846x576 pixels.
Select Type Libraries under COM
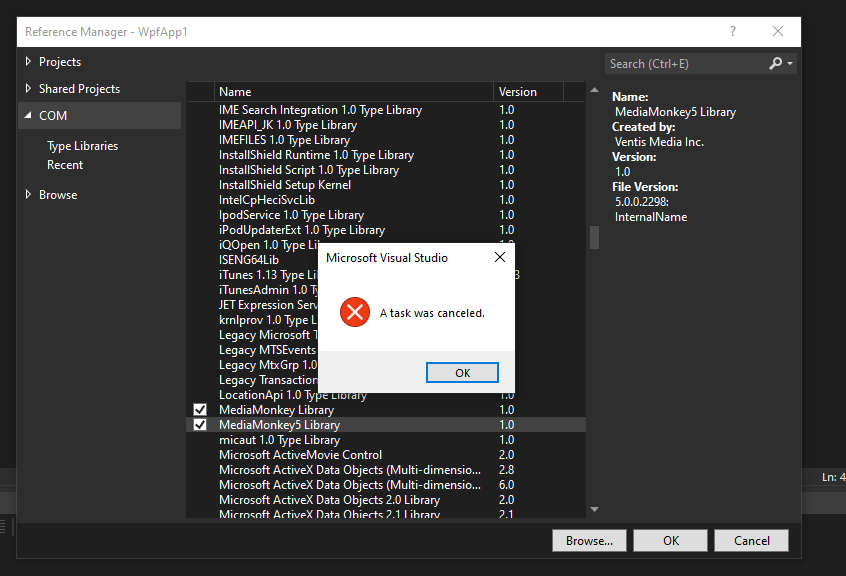pos(82,146)
